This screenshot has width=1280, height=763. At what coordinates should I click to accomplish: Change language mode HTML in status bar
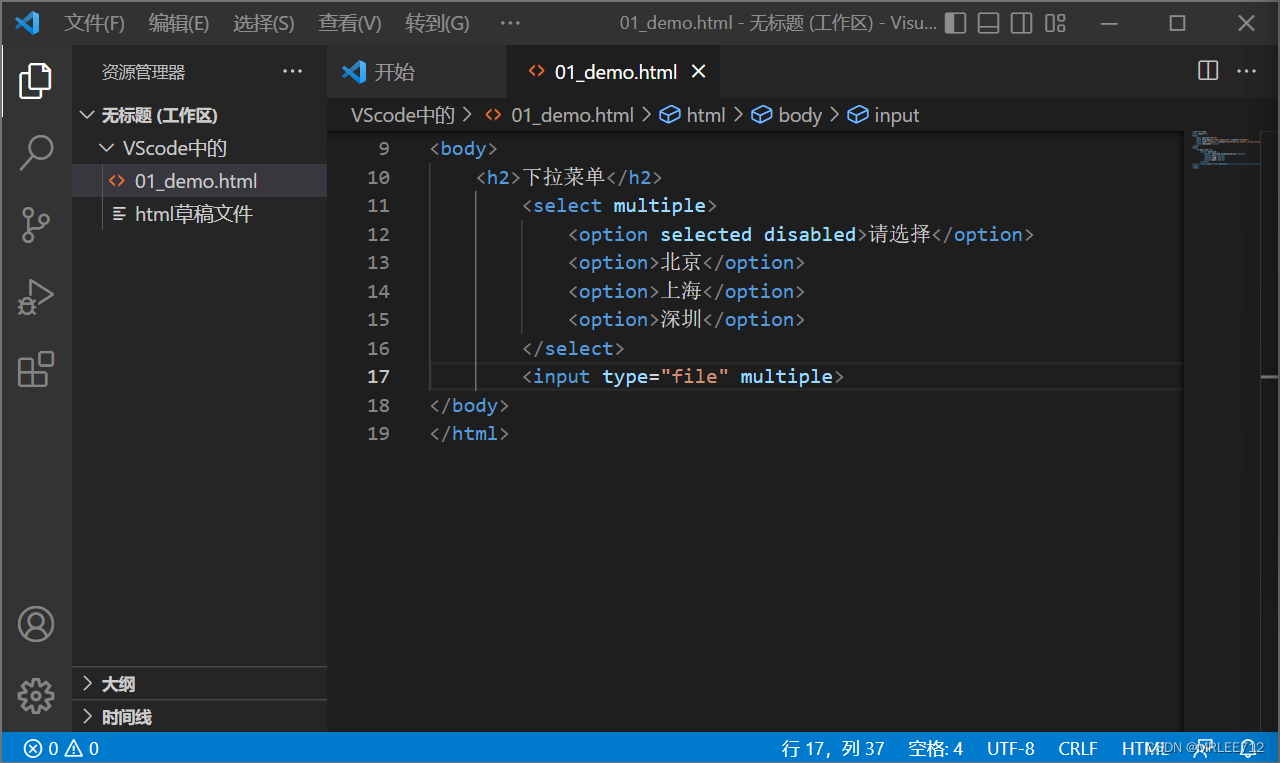(1145, 748)
